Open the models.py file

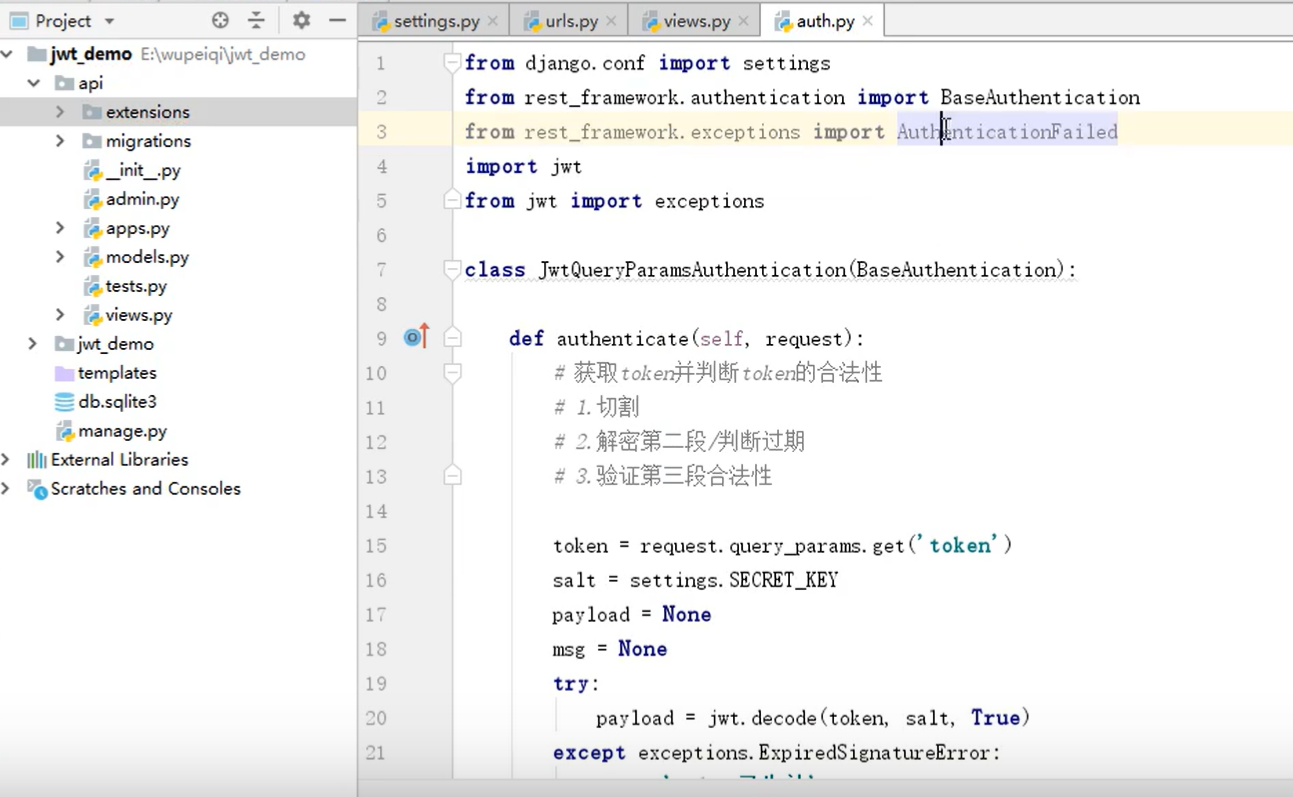(x=148, y=257)
